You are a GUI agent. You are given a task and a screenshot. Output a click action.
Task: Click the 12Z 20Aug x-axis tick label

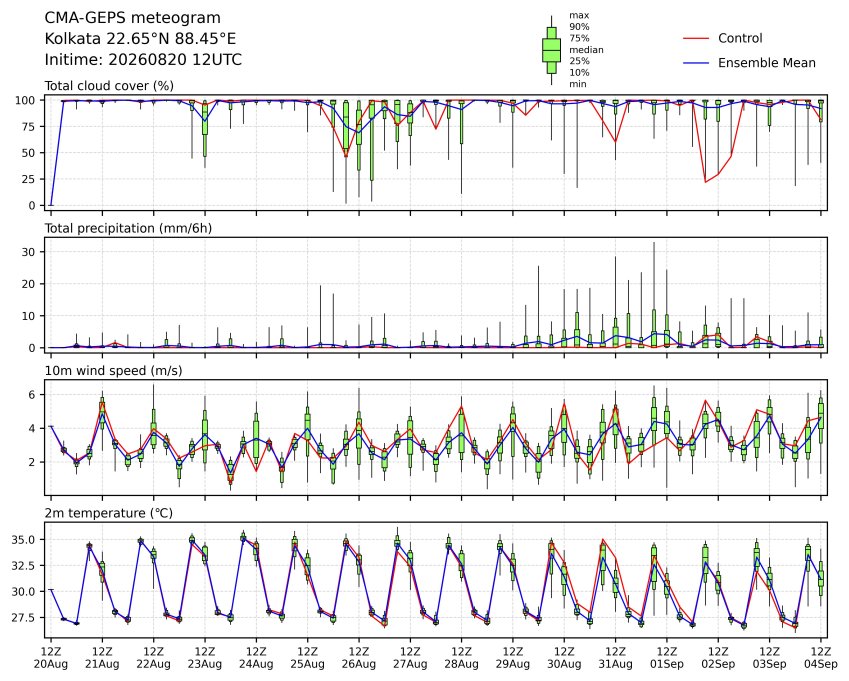click(x=51, y=657)
